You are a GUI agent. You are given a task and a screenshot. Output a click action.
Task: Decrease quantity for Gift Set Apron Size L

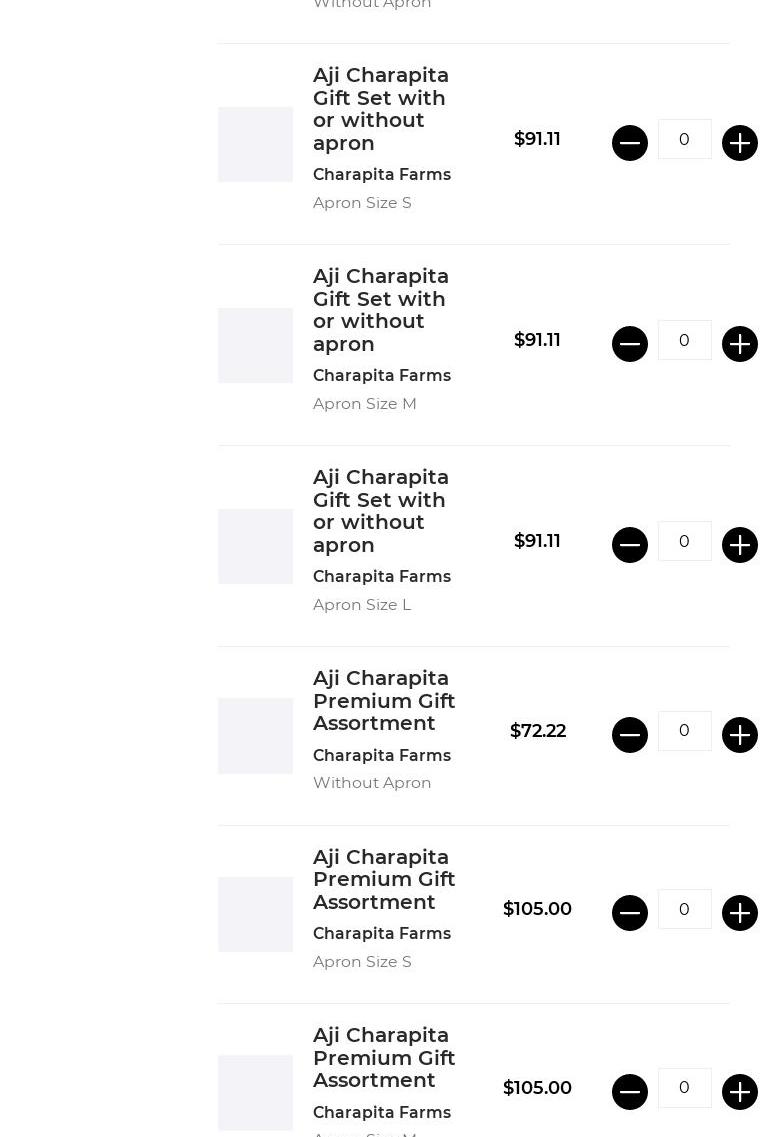pyautogui.click(x=630, y=545)
